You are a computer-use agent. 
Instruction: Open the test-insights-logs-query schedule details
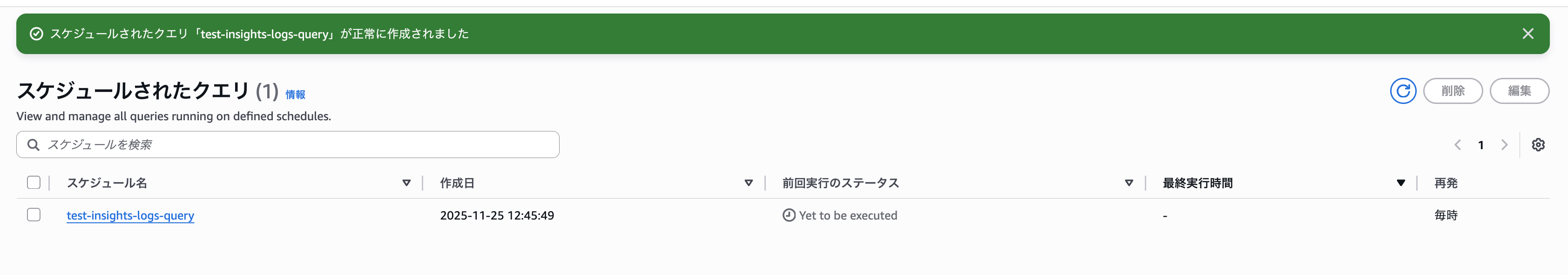coord(130,215)
